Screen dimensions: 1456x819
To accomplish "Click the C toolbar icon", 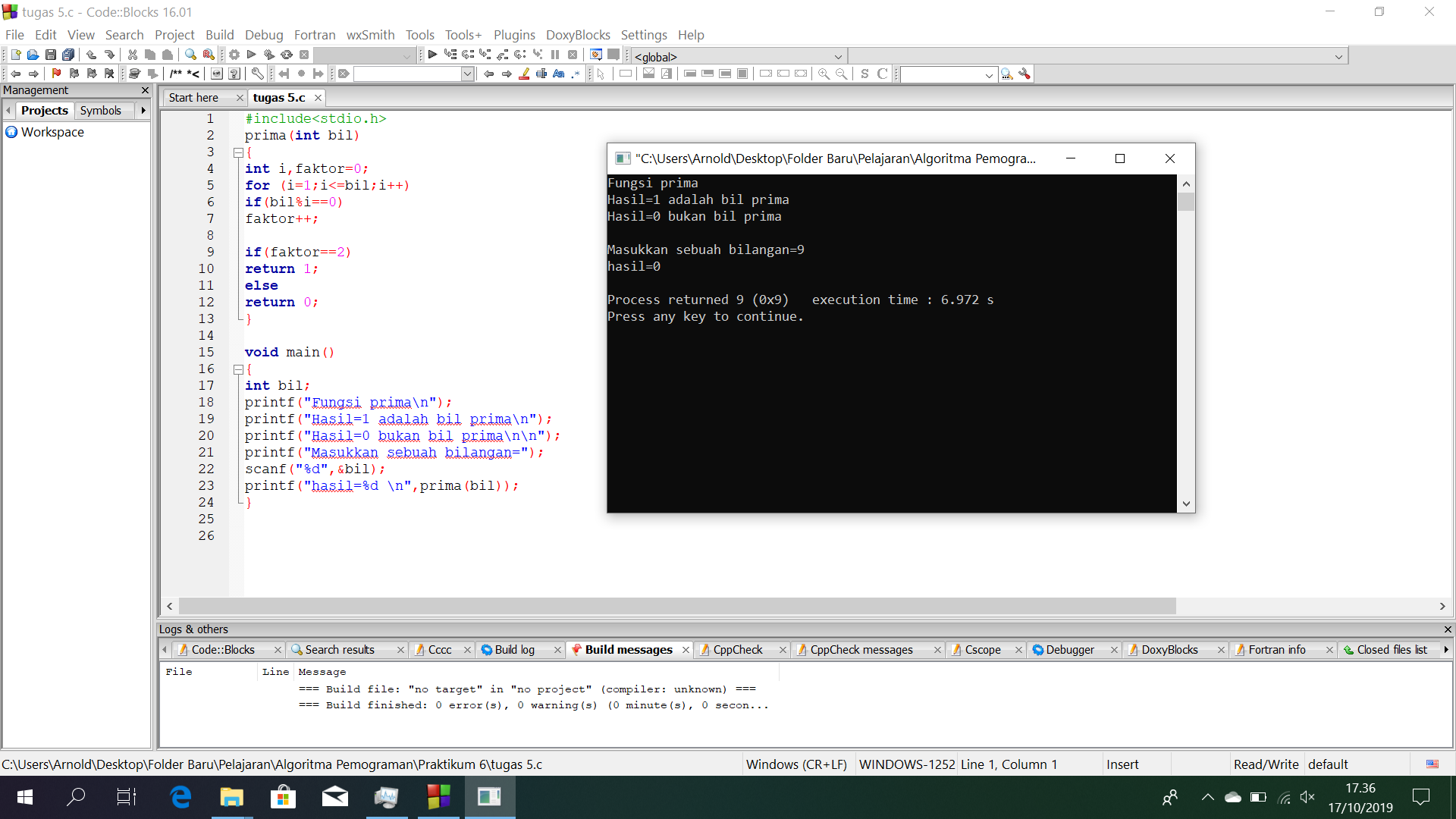I will click(x=882, y=74).
